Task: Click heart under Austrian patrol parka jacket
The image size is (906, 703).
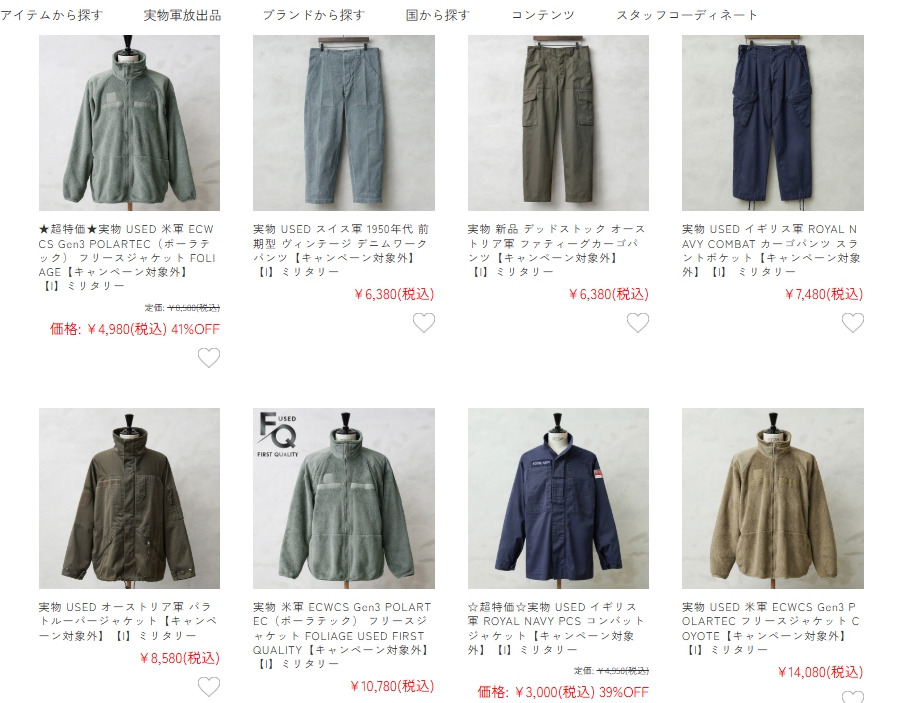Action: (209, 687)
